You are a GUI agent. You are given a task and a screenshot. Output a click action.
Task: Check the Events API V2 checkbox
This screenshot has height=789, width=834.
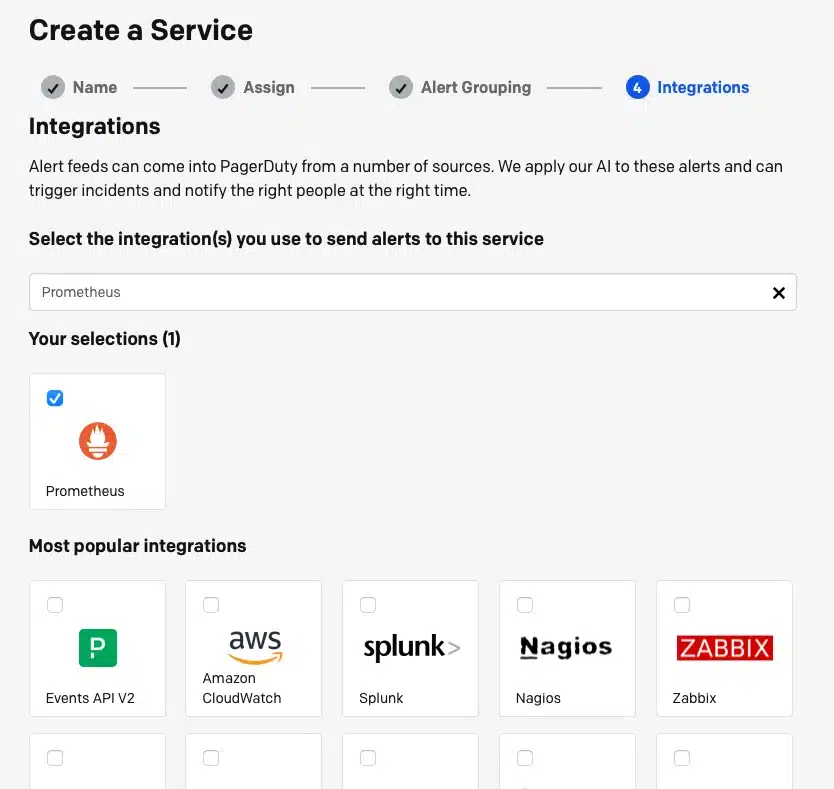tap(55, 605)
